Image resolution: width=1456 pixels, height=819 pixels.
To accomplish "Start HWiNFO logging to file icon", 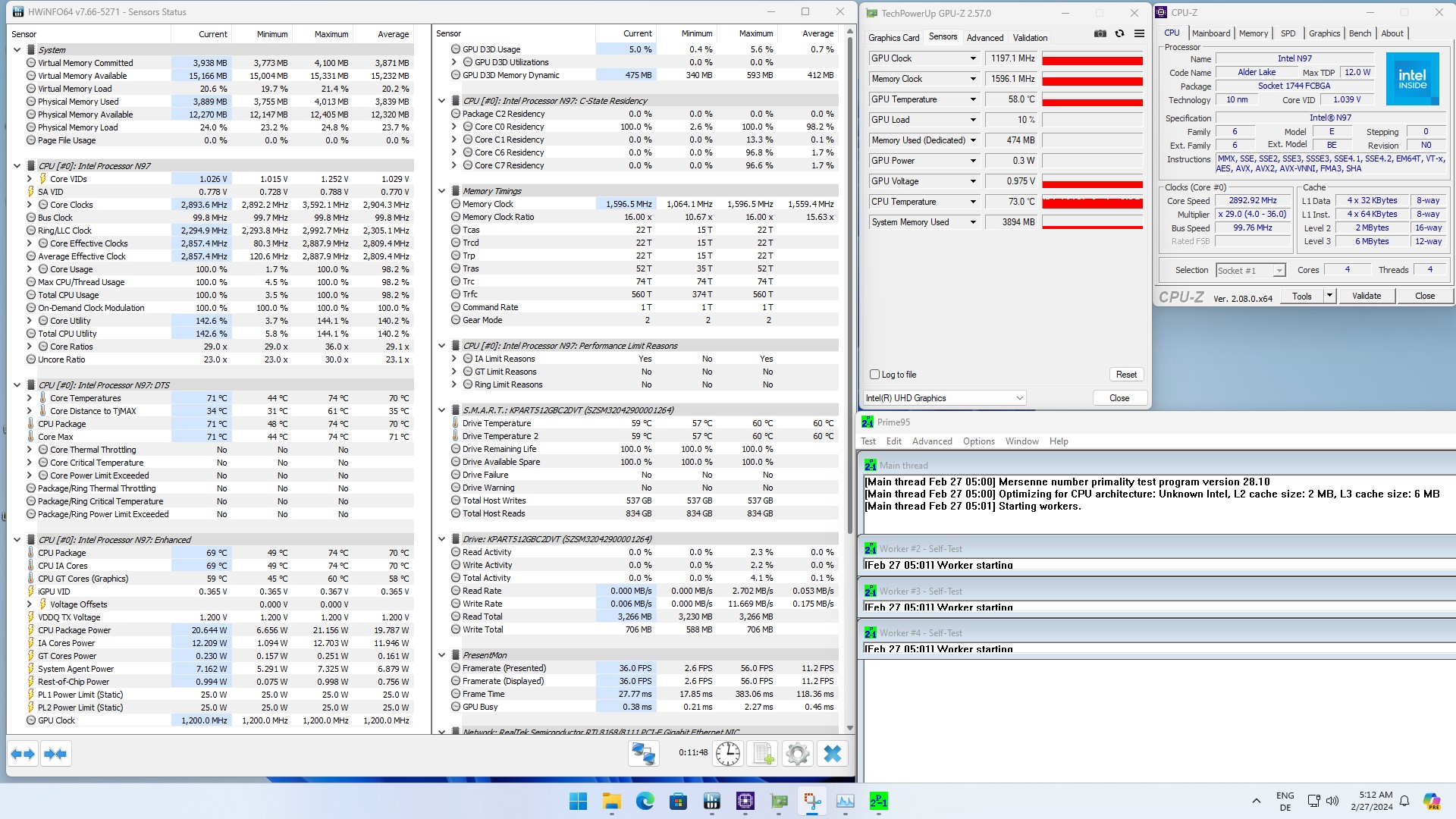I will click(x=762, y=754).
